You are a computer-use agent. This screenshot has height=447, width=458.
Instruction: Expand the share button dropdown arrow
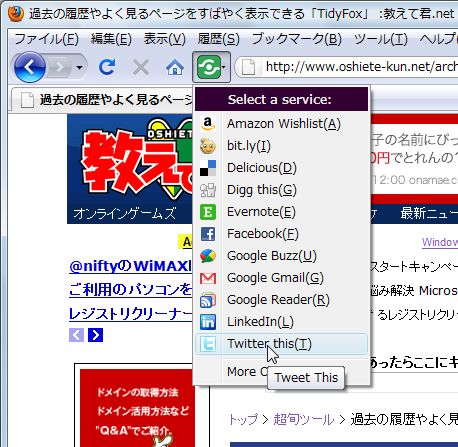[x=224, y=67]
